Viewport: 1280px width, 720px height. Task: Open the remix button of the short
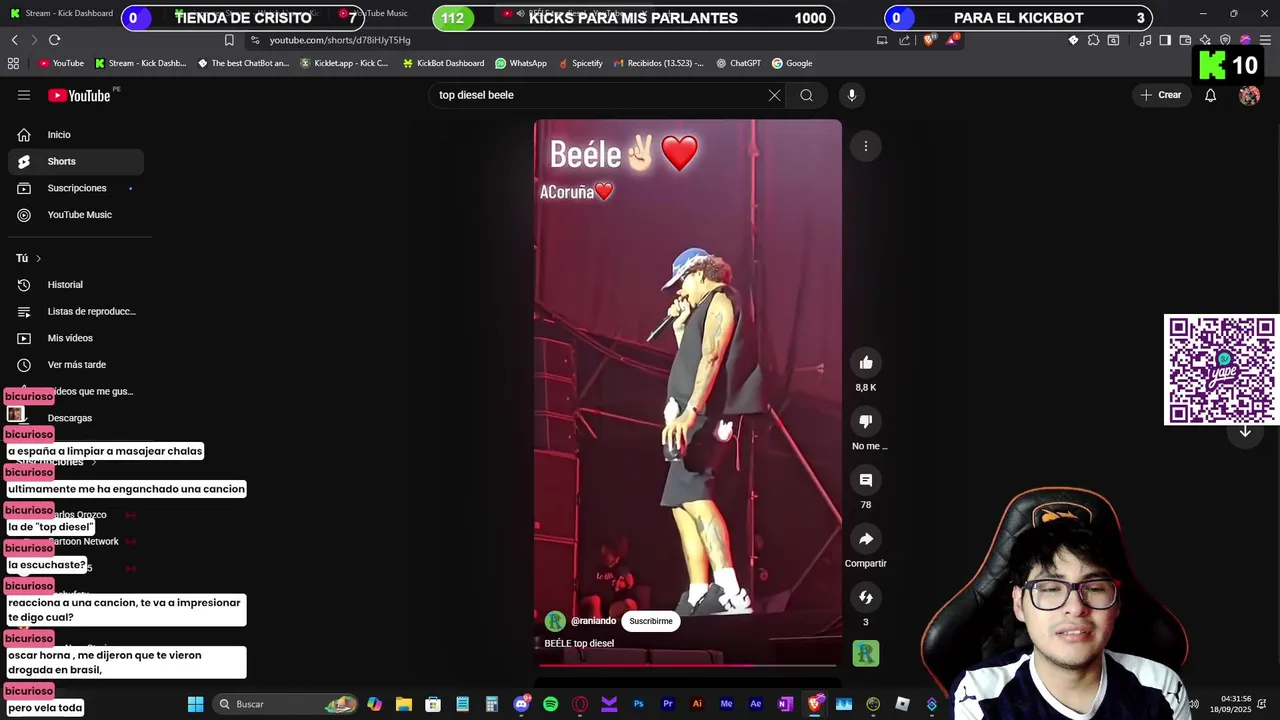[x=866, y=597]
